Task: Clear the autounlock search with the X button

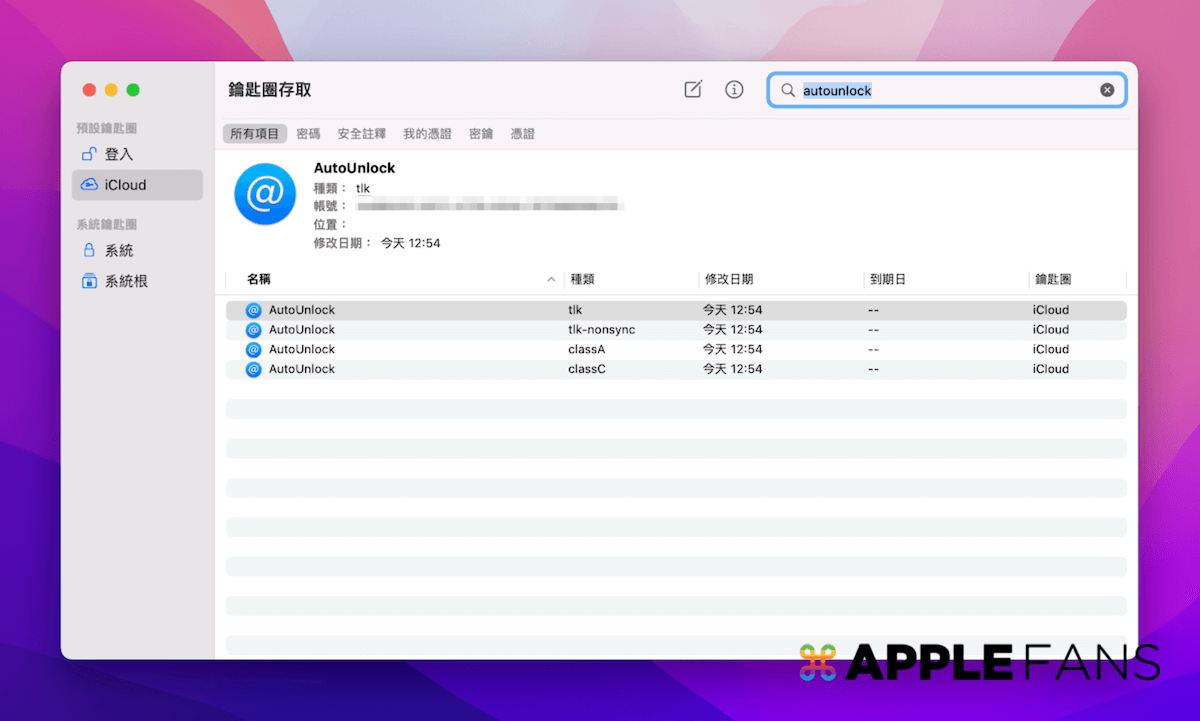Action: point(1107,89)
